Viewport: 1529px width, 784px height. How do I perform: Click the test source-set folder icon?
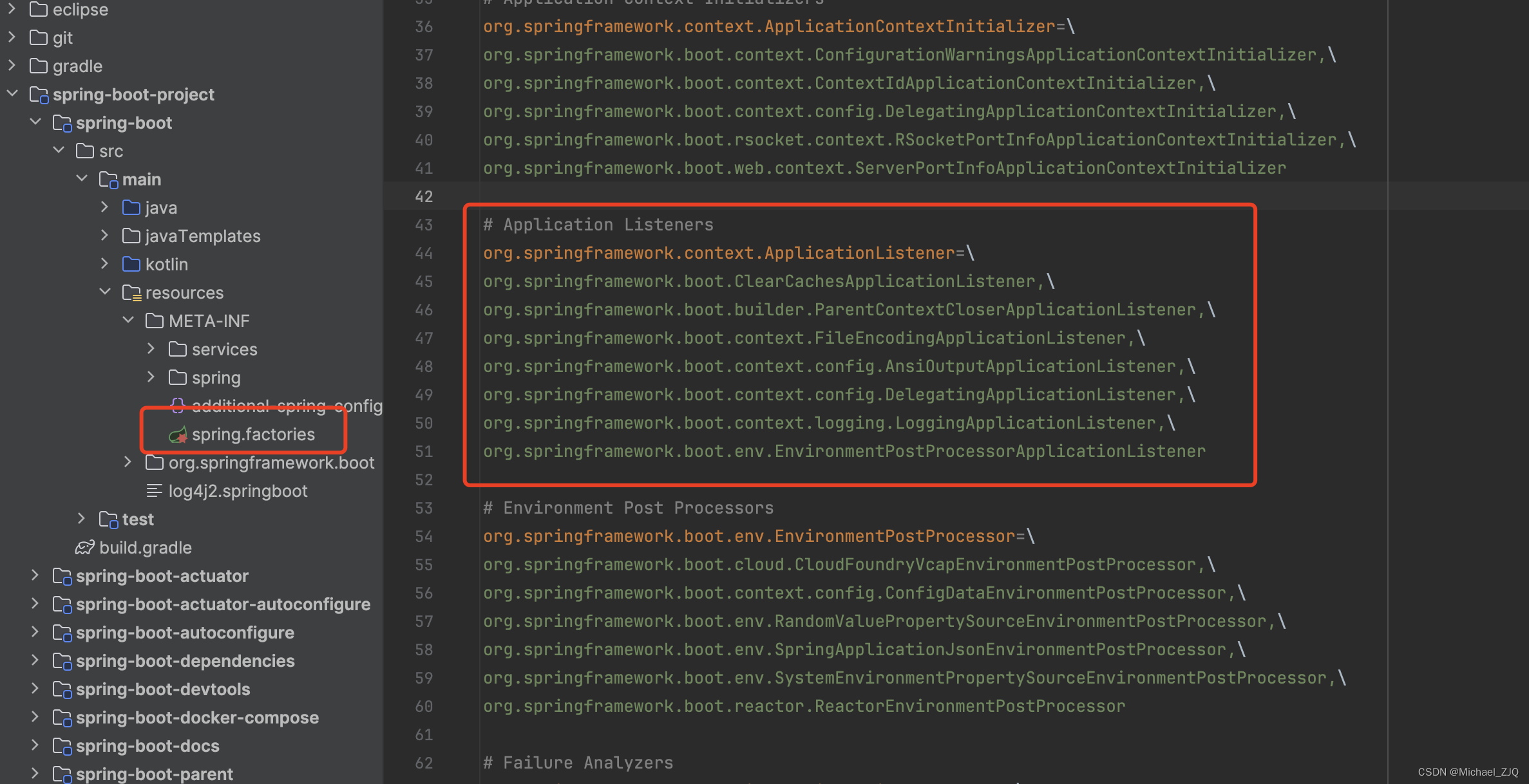pyautogui.click(x=109, y=519)
